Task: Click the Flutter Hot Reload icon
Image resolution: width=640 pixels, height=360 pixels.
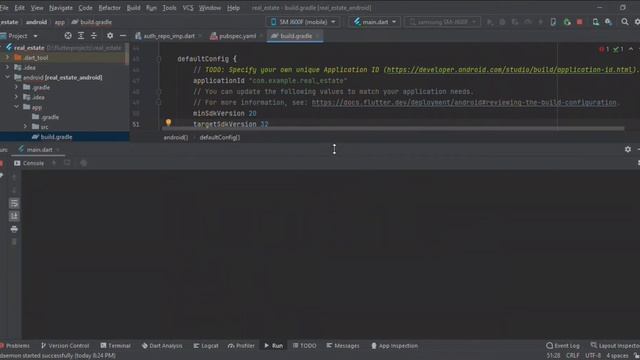Action: (540, 22)
